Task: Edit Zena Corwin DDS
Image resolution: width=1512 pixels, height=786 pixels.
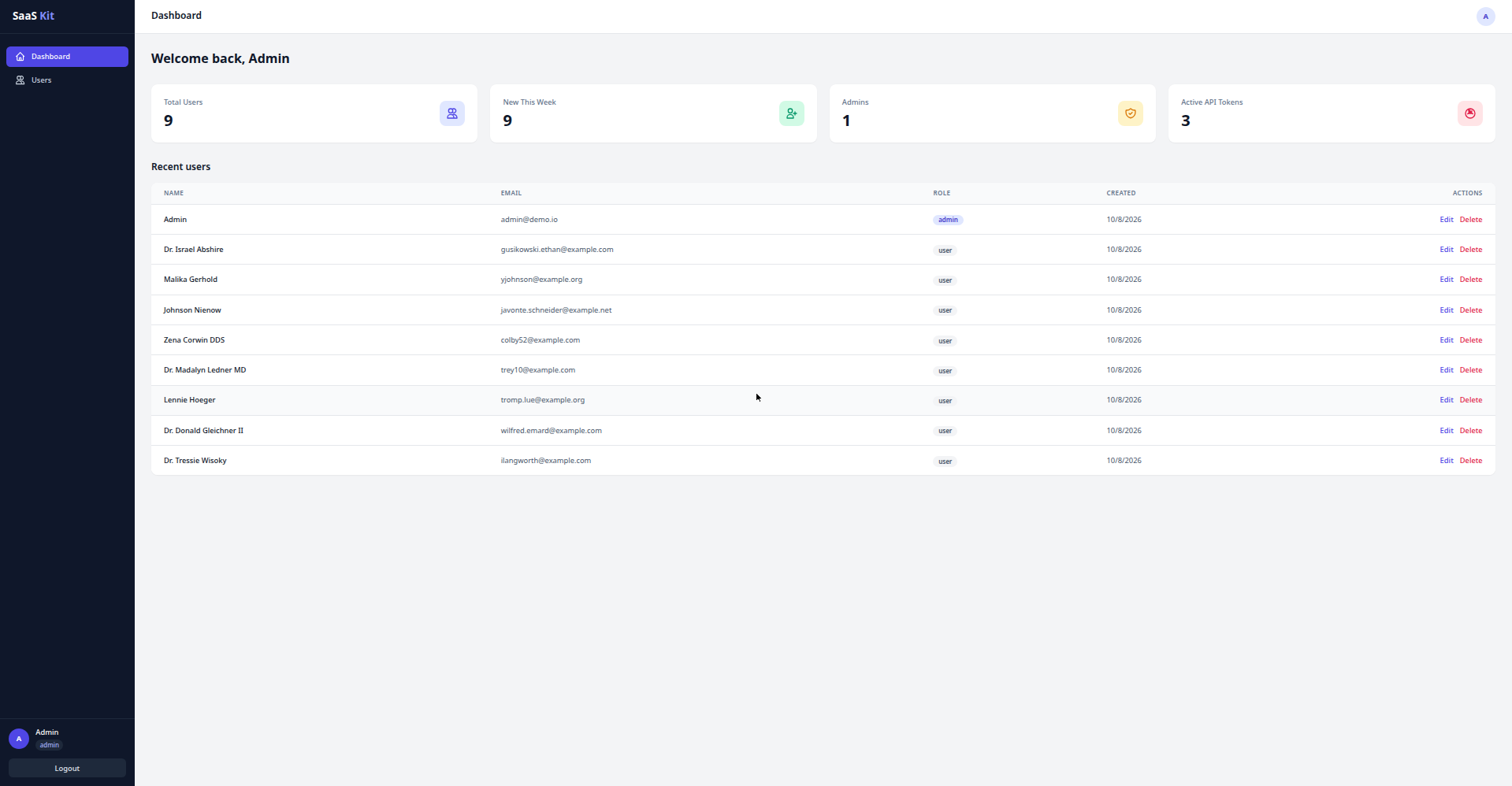Action: (1447, 340)
